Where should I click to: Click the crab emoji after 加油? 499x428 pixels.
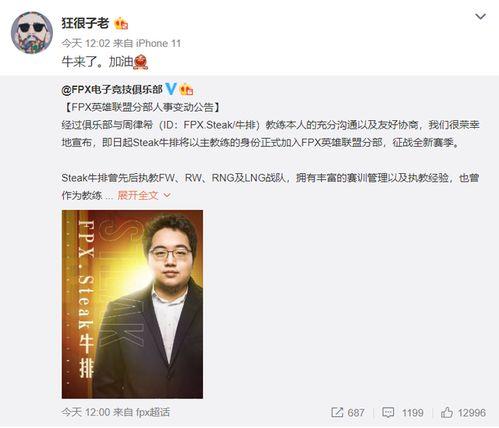pos(141,62)
